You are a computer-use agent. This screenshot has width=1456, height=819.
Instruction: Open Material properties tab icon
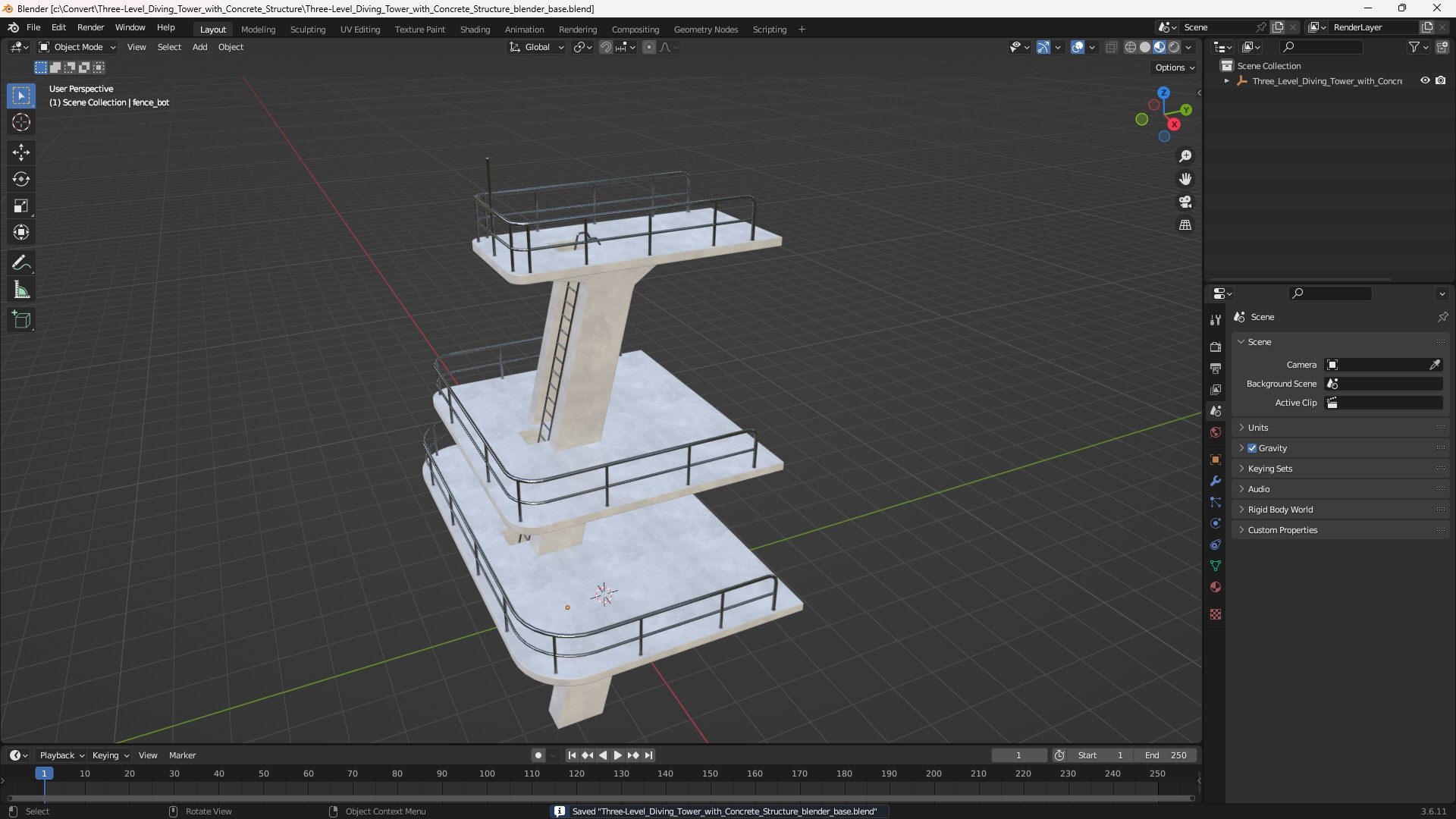pyautogui.click(x=1216, y=587)
